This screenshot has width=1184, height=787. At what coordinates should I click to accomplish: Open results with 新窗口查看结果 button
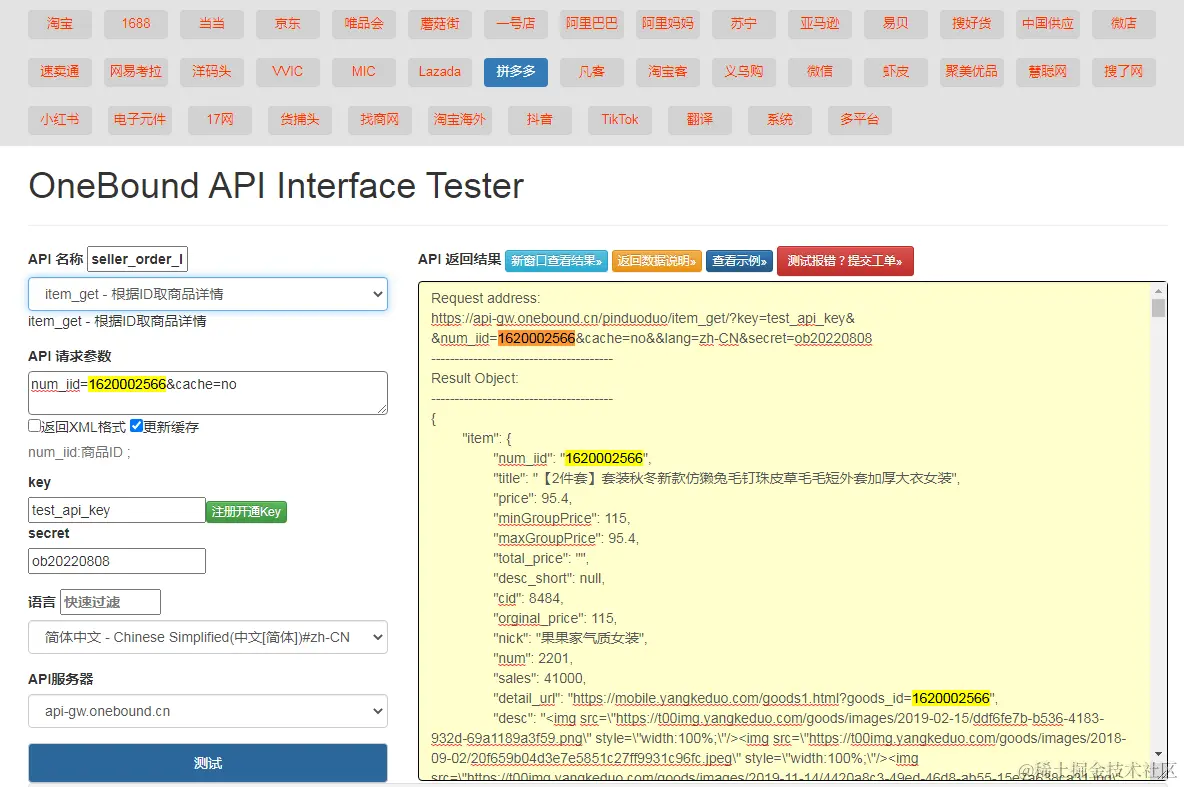[557, 261]
